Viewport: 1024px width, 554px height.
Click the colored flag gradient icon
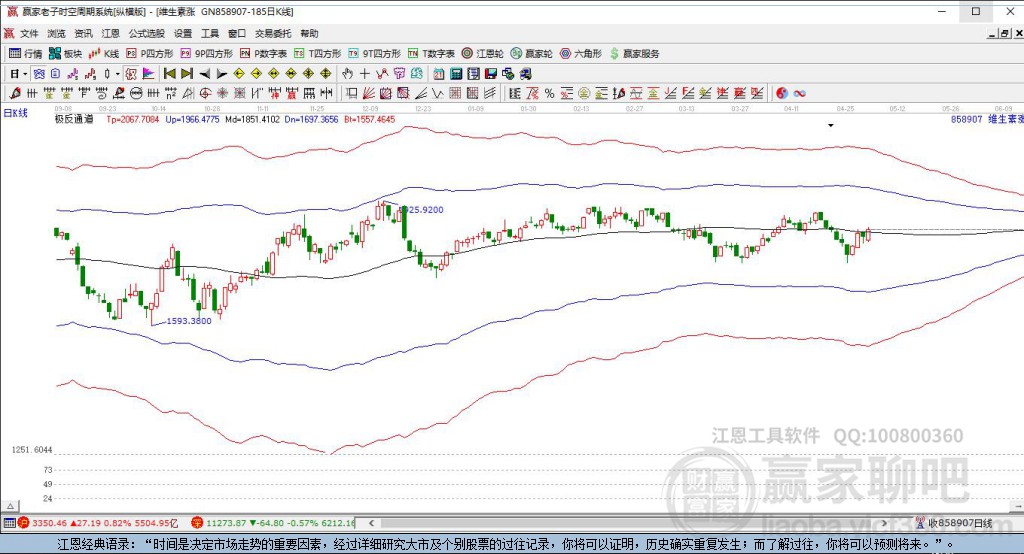[148, 74]
